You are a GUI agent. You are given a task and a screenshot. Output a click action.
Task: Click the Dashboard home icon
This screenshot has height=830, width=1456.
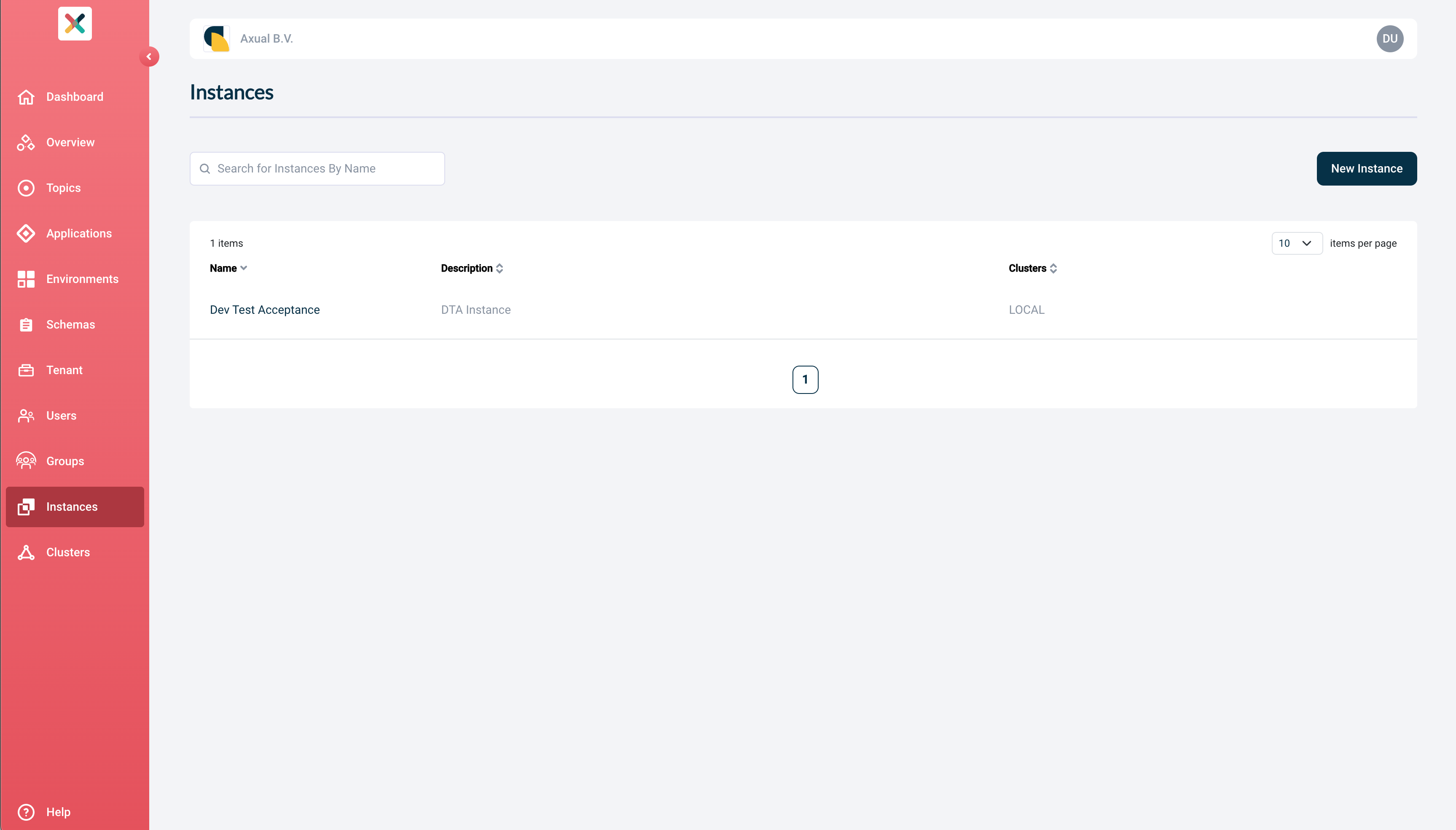(26, 97)
